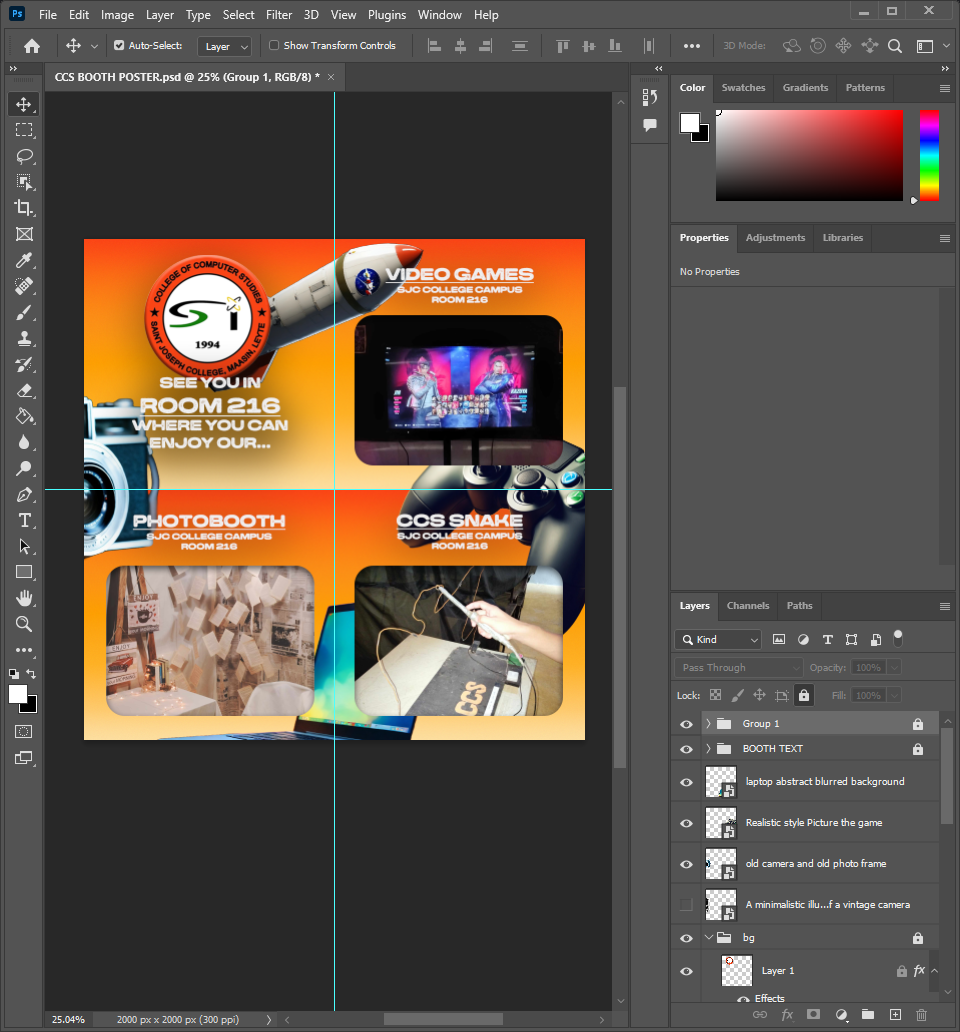
Task: Click the Adjustments panel tab
Action: click(x=775, y=238)
